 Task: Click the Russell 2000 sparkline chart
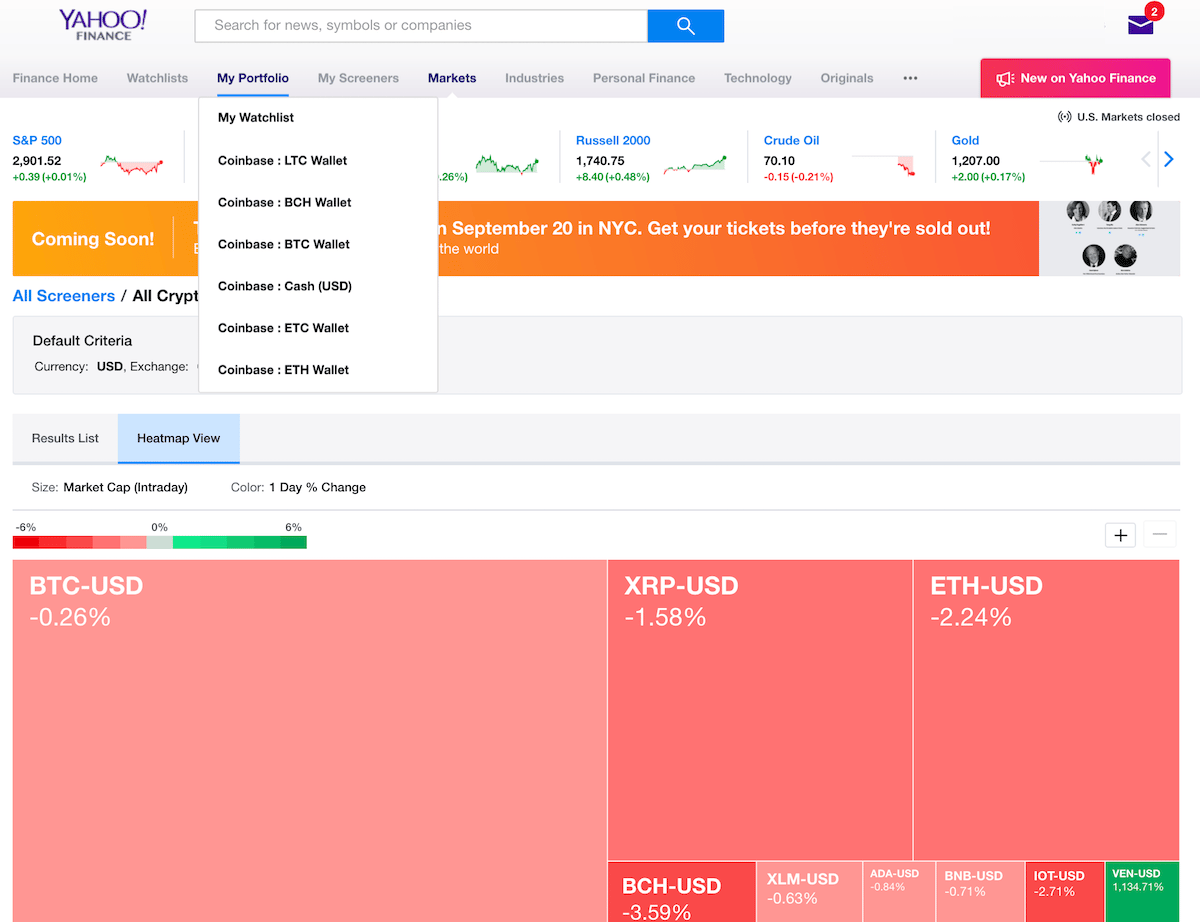coord(695,164)
